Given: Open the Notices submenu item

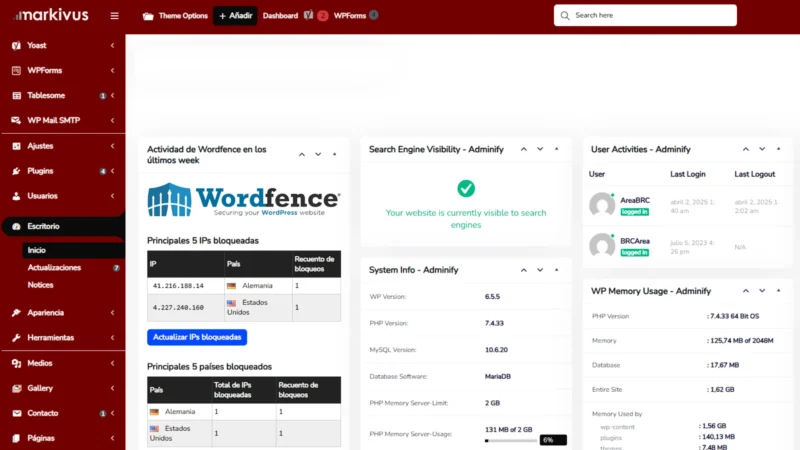Looking at the screenshot, I should [40, 285].
